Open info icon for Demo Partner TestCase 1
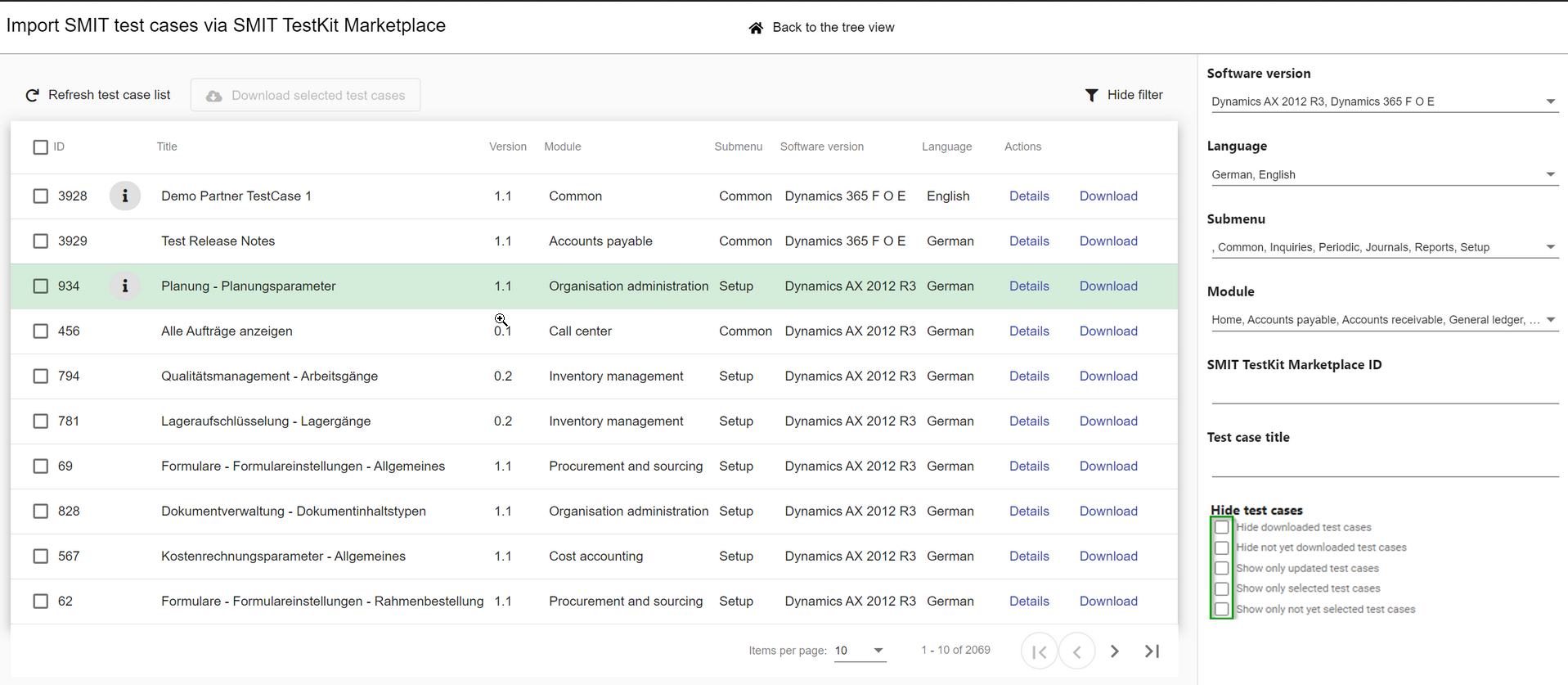 125,196
